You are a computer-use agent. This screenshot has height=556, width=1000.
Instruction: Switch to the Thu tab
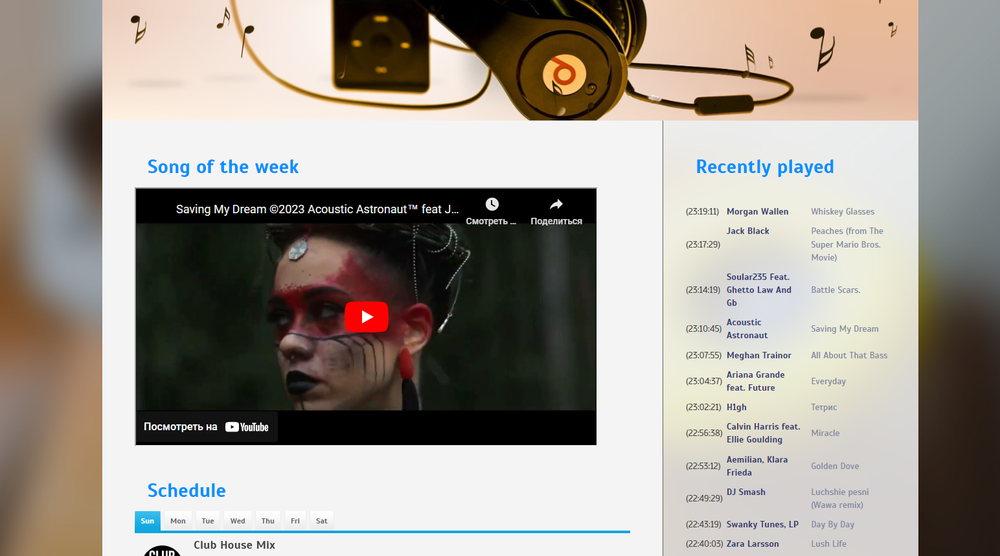click(x=268, y=521)
